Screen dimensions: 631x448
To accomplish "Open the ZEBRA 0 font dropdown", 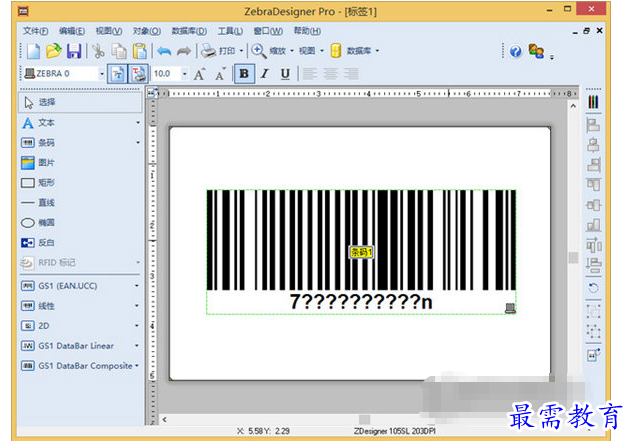I will point(102,74).
